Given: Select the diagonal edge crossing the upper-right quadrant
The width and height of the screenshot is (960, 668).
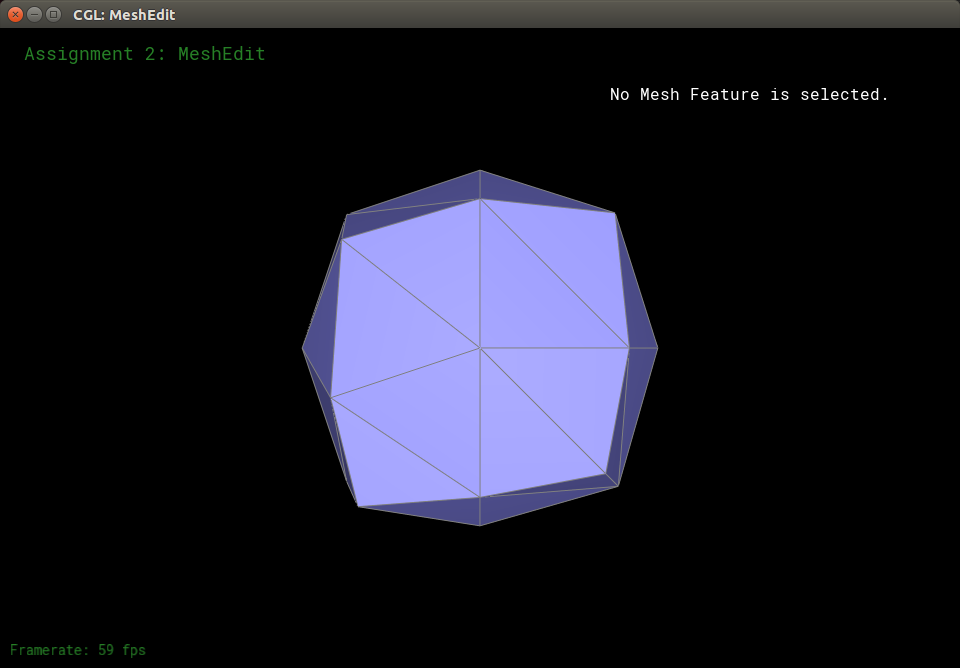Looking at the screenshot, I should (x=555, y=273).
